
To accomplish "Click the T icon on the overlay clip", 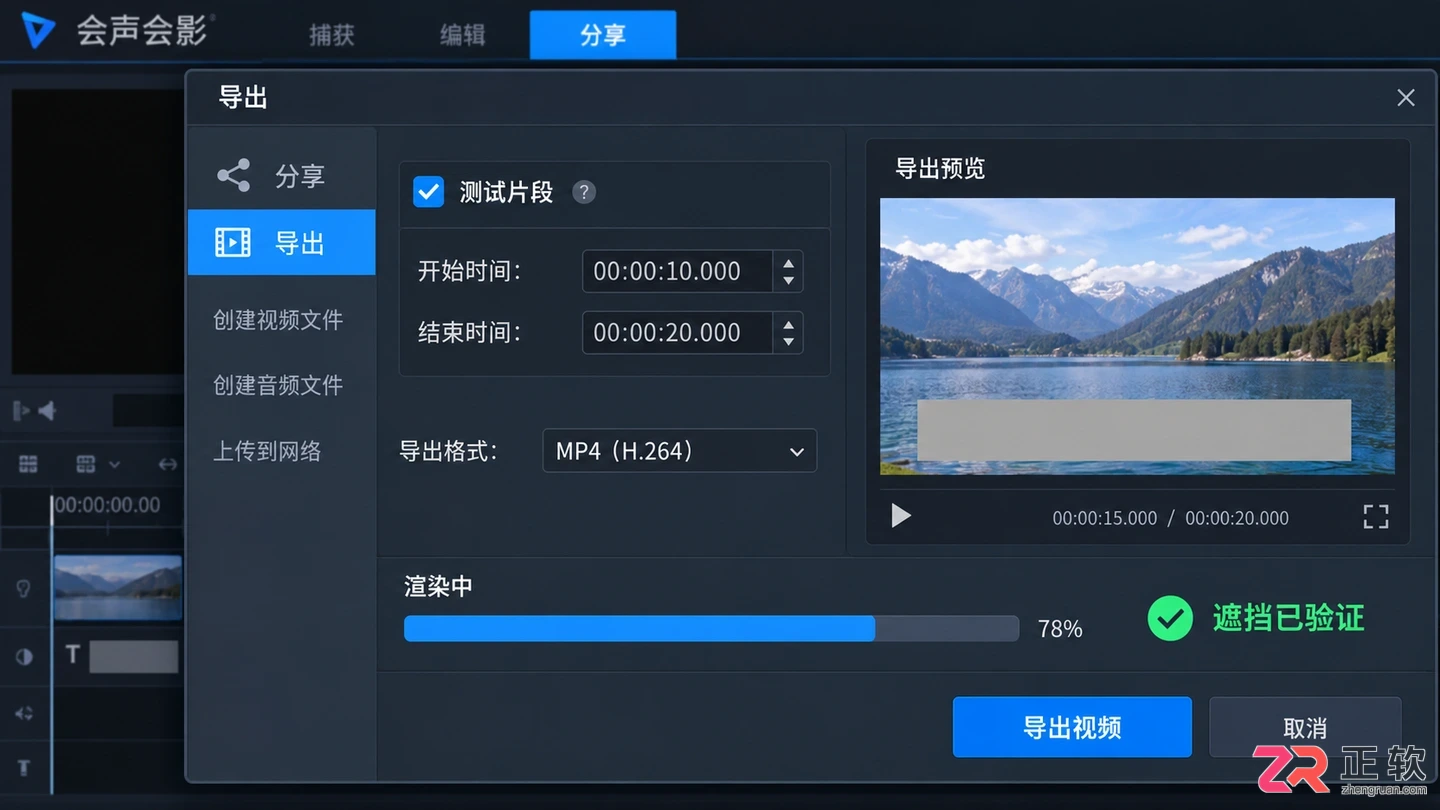I will (x=72, y=655).
